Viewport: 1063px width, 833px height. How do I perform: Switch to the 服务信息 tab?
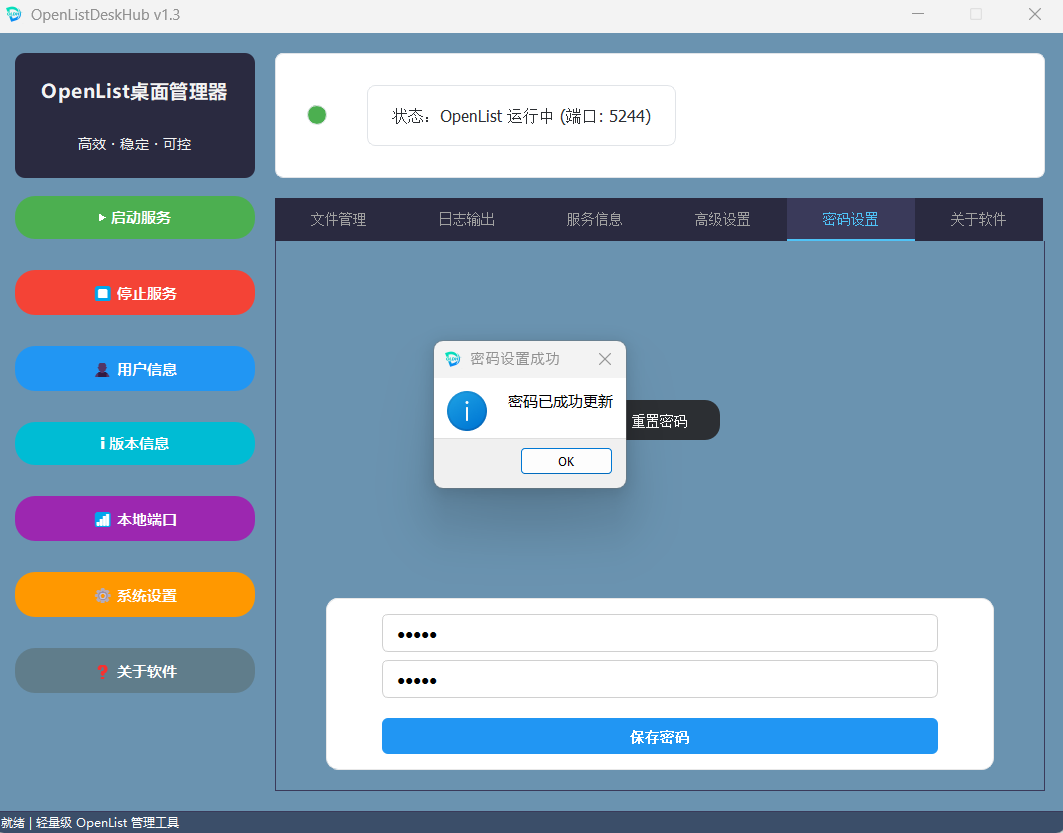[x=595, y=219]
